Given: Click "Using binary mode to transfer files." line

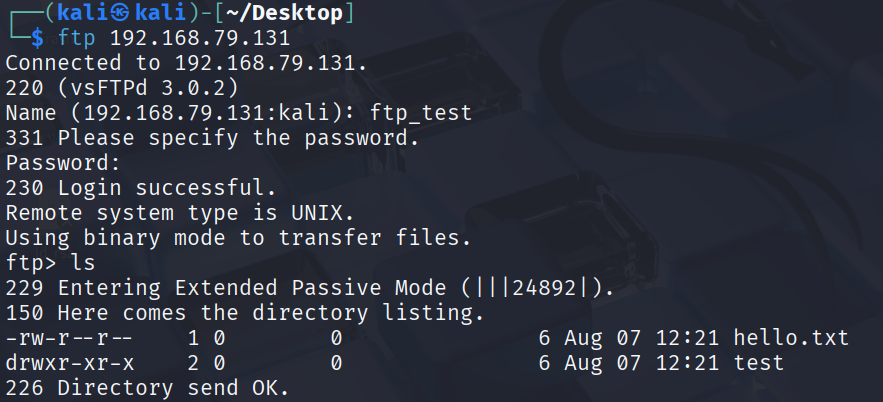Looking at the screenshot, I should click(238, 237).
